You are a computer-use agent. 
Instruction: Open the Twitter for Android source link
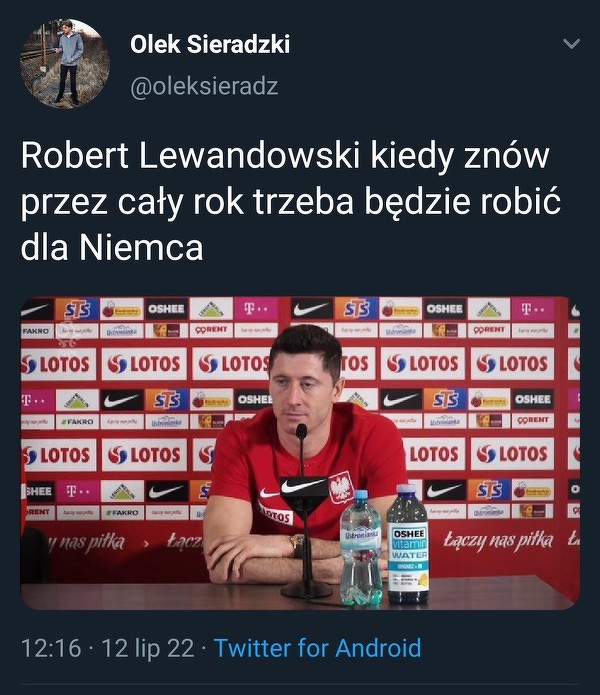317,648
